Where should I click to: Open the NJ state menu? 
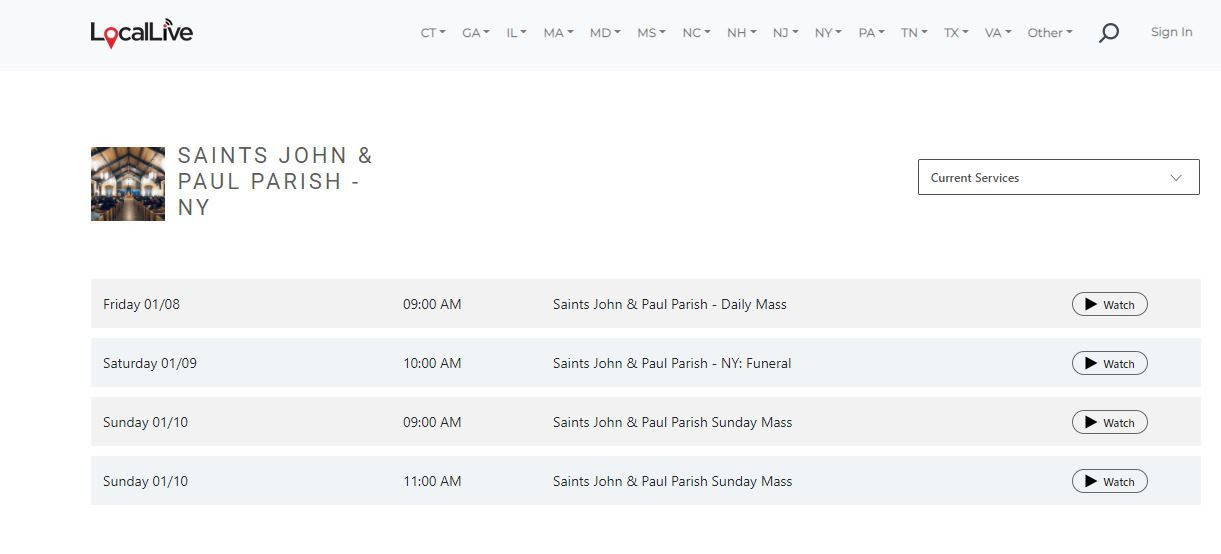pyautogui.click(x=785, y=32)
